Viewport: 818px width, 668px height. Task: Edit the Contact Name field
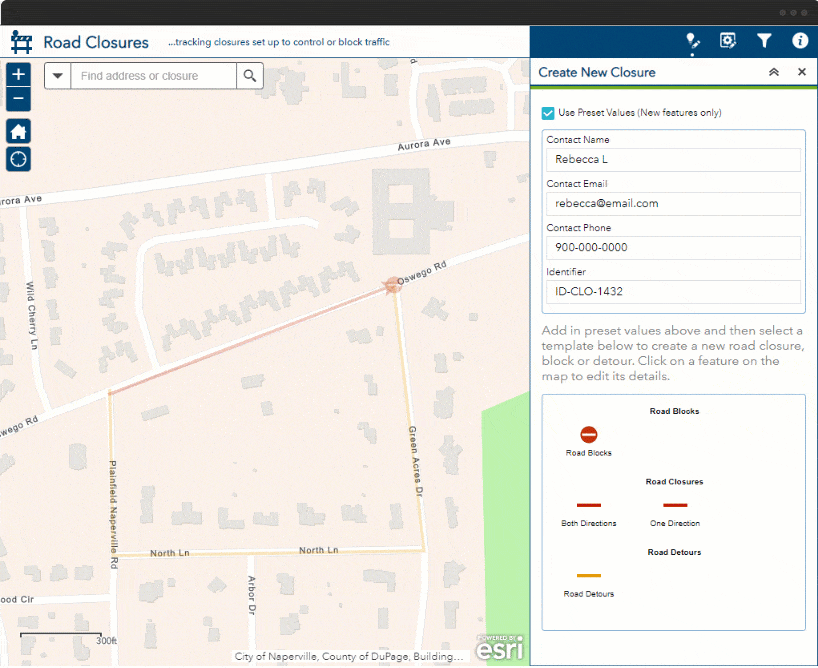[673, 160]
